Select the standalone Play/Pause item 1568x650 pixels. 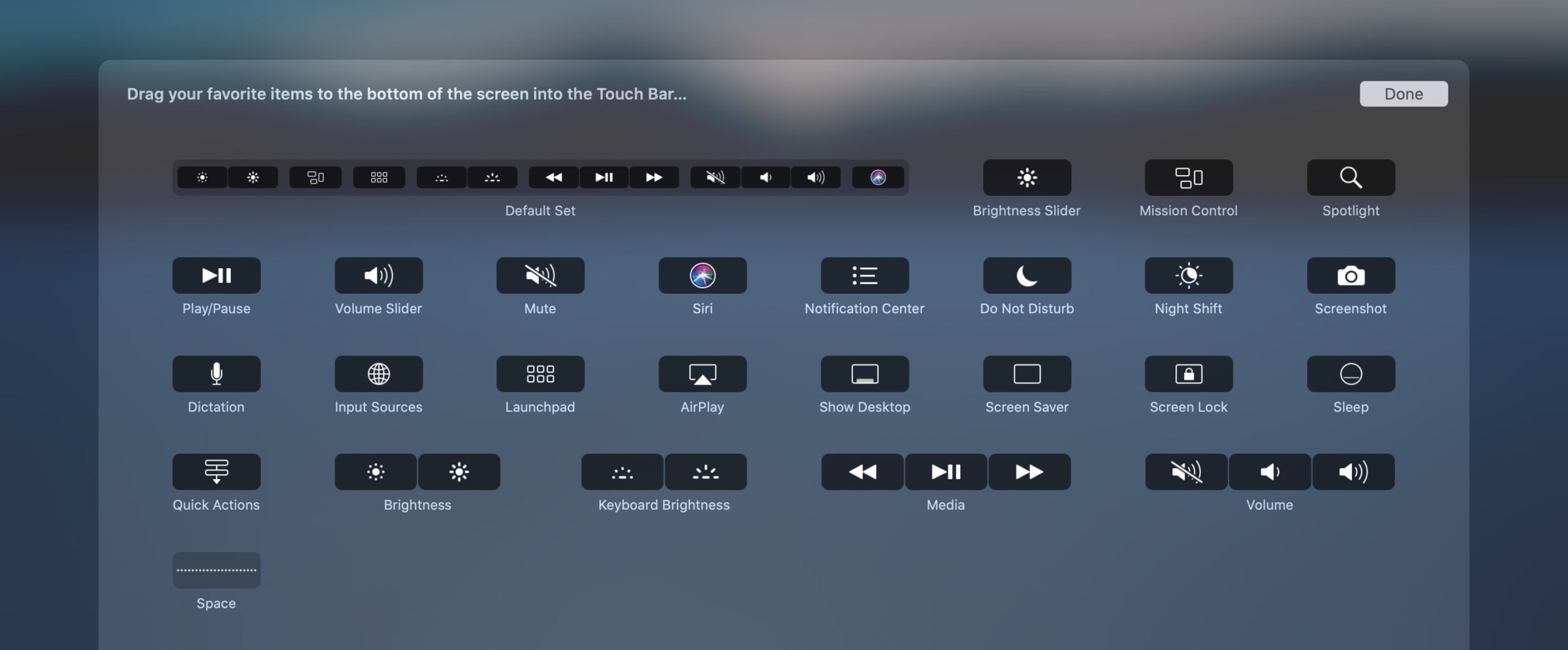[x=216, y=275]
